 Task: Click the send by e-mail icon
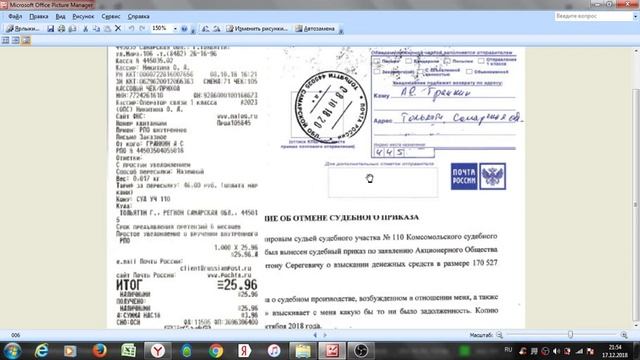72,29
